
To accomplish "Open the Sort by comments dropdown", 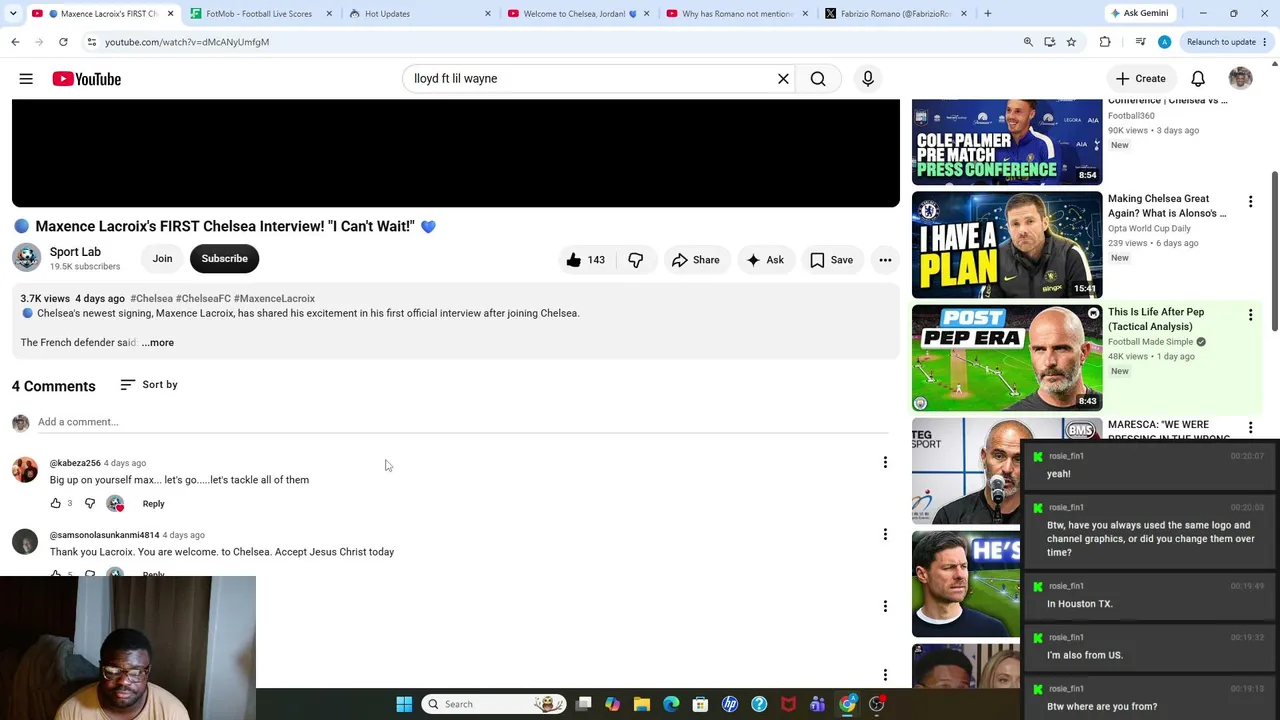I will point(148,385).
